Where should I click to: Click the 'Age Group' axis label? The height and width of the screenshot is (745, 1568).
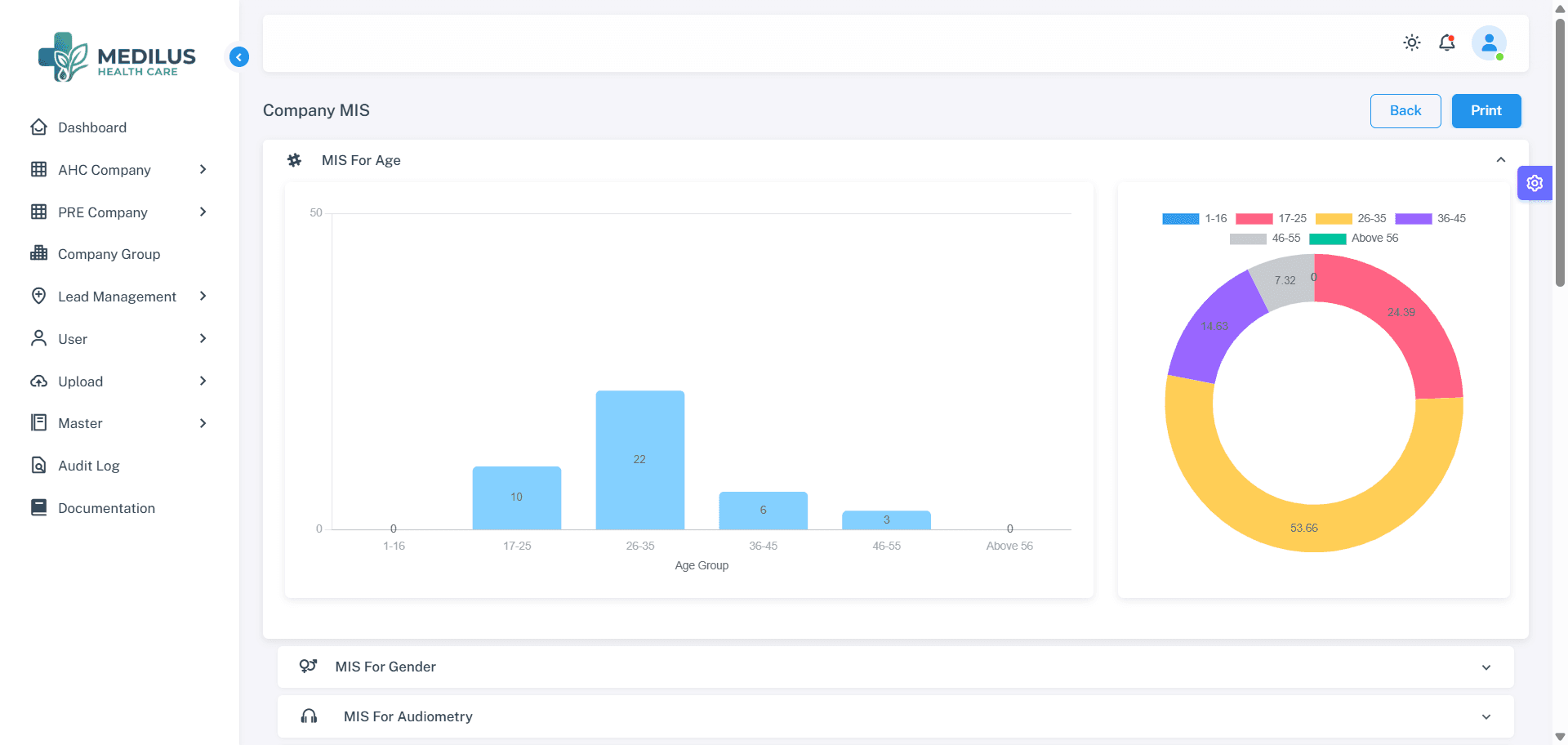coord(702,565)
